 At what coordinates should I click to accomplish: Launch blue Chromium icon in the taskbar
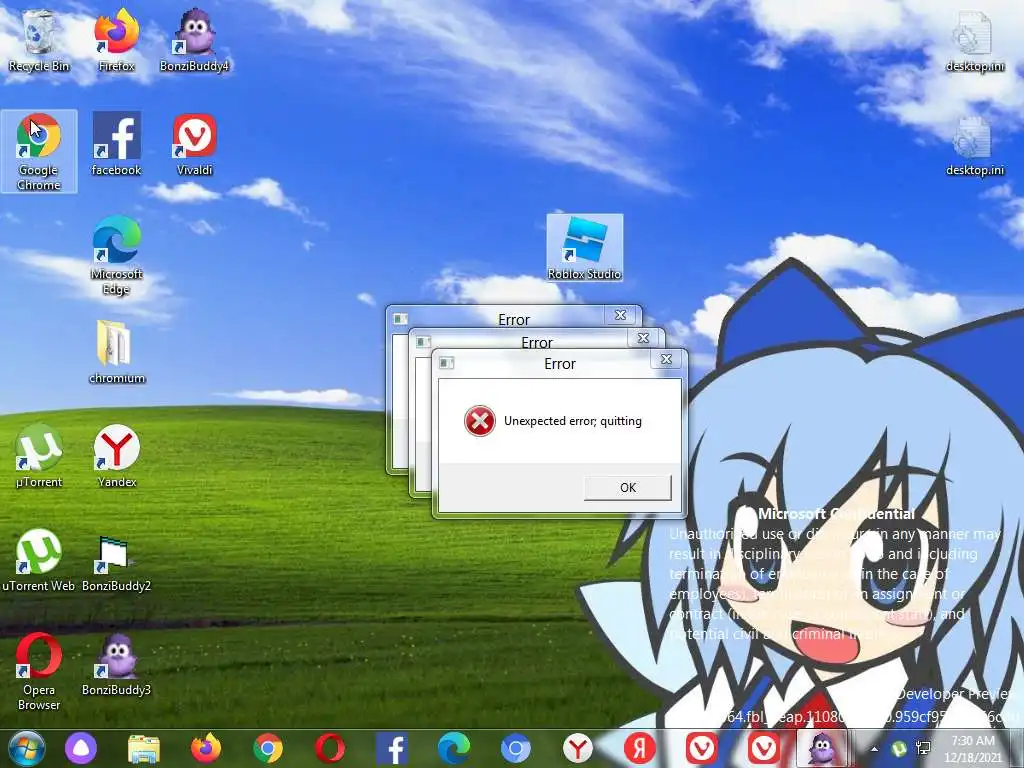click(x=515, y=749)
